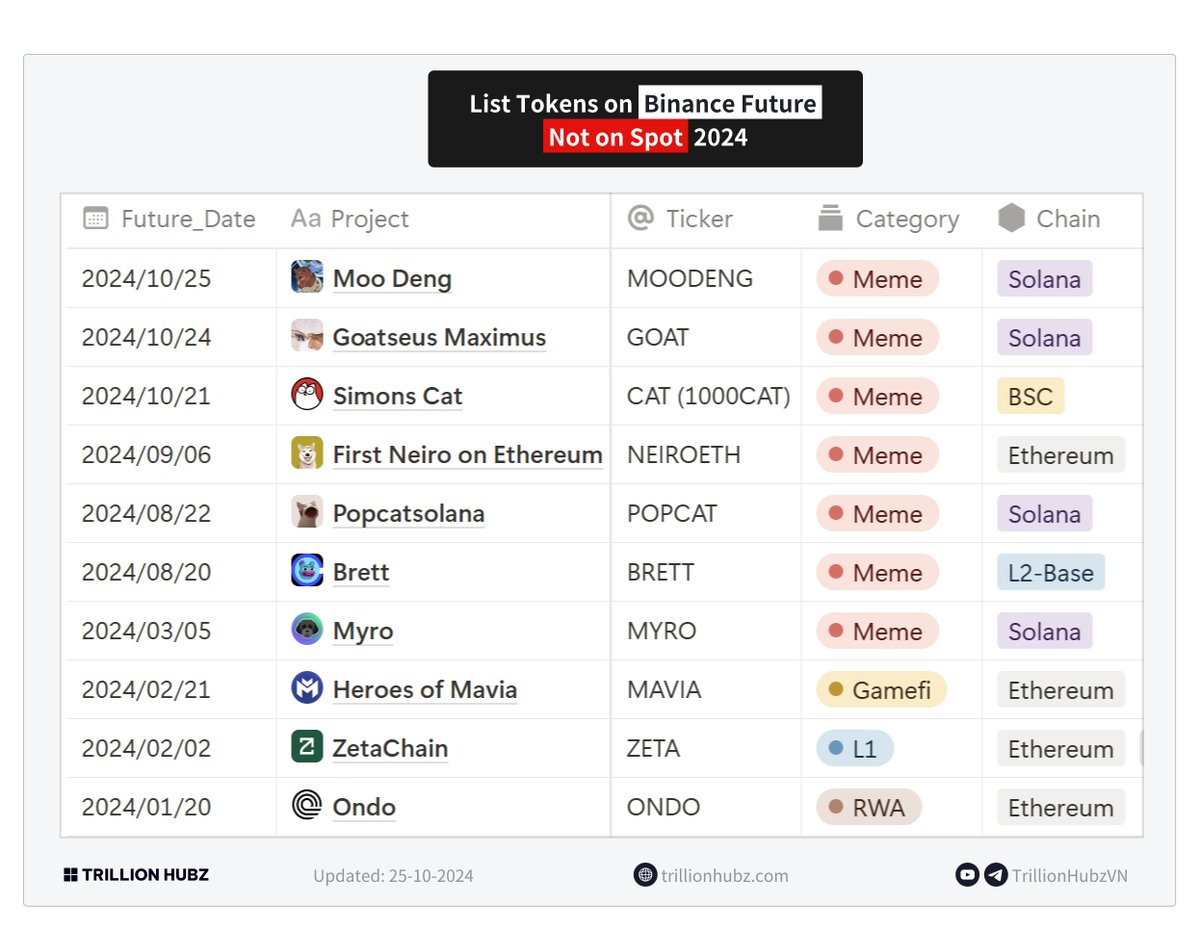The height and width of the screenshot is (930, 1200).
Task: Select the Ticker column header
Action: click(x=706, y=219)
